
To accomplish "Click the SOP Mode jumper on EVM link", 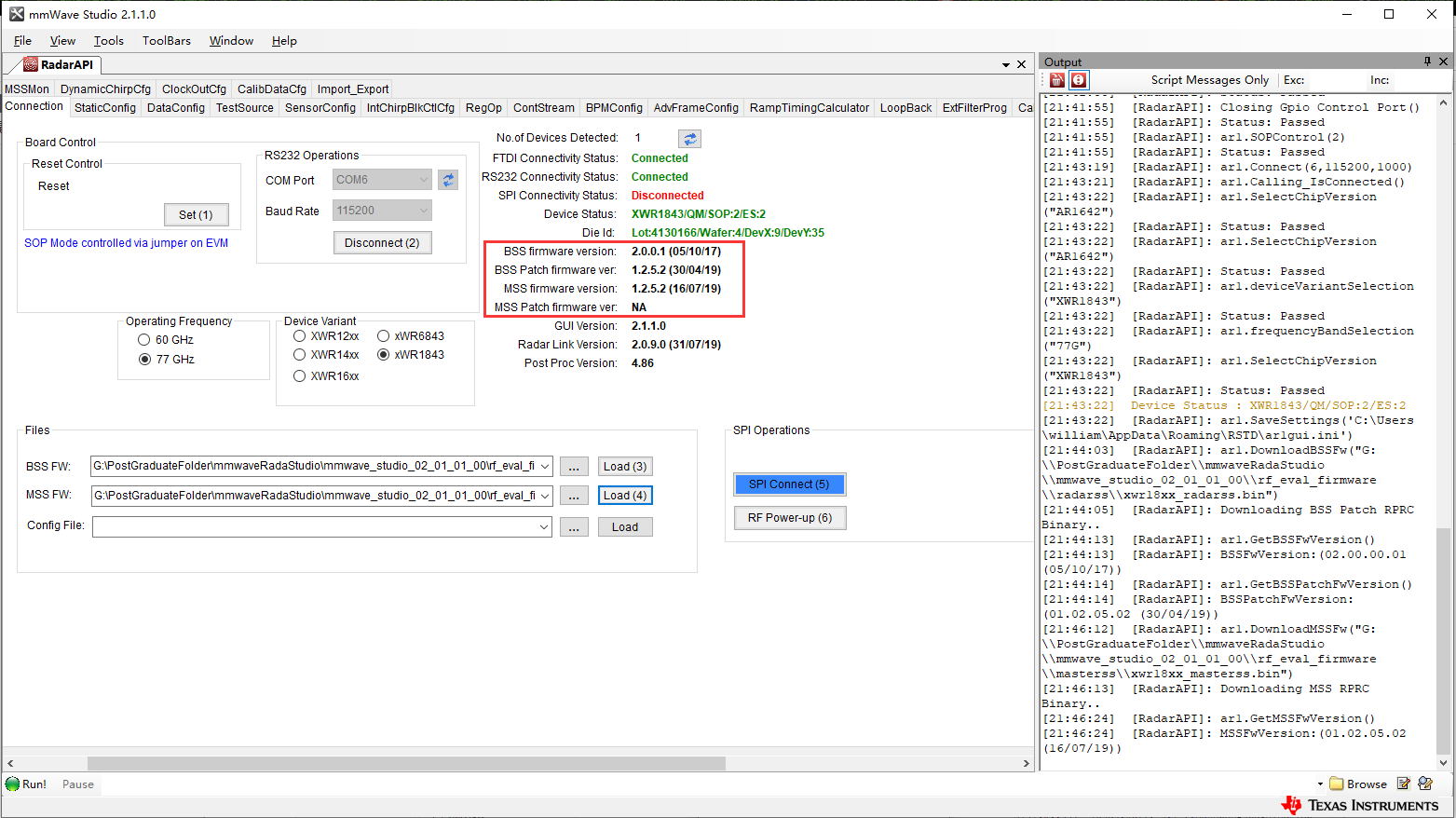I will tap(126, 243).
